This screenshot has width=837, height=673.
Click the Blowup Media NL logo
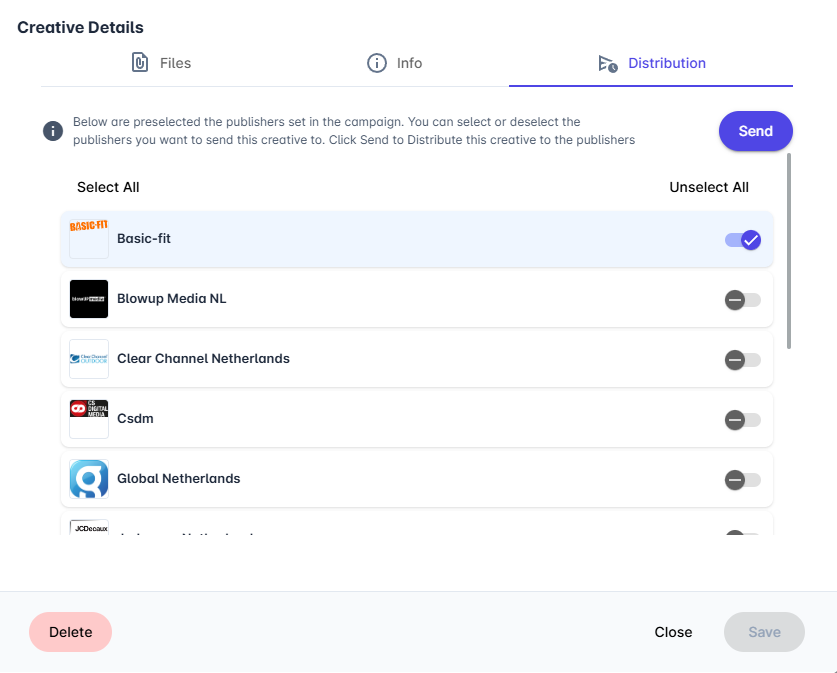[89, 299]
